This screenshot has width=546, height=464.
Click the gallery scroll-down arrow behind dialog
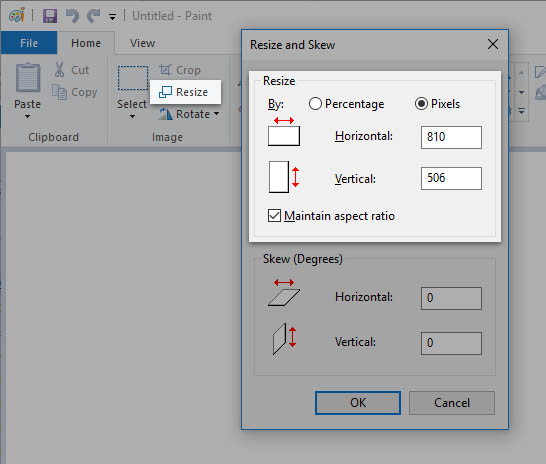pyautogui.click(x=521, y=92)
